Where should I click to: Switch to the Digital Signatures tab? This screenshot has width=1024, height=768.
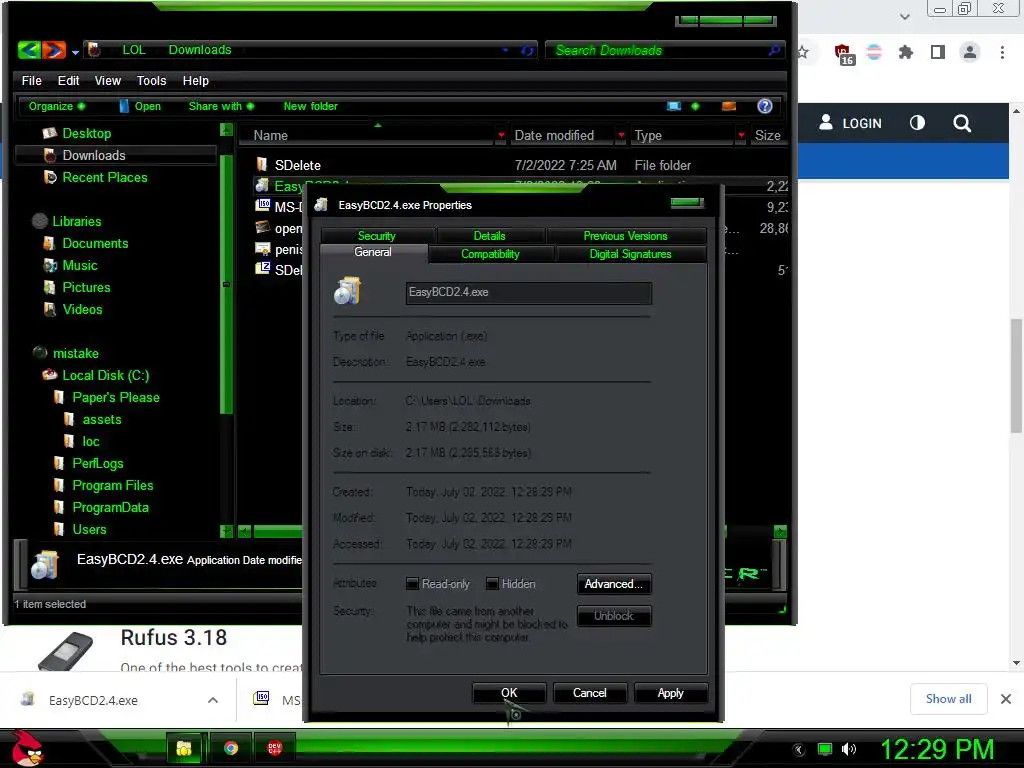tap(630, 254)
